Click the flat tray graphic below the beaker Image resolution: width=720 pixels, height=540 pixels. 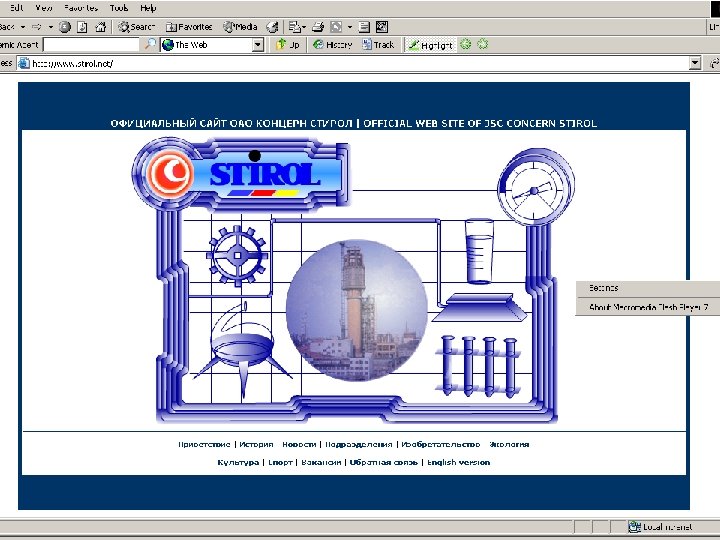(x=479, y=308)
